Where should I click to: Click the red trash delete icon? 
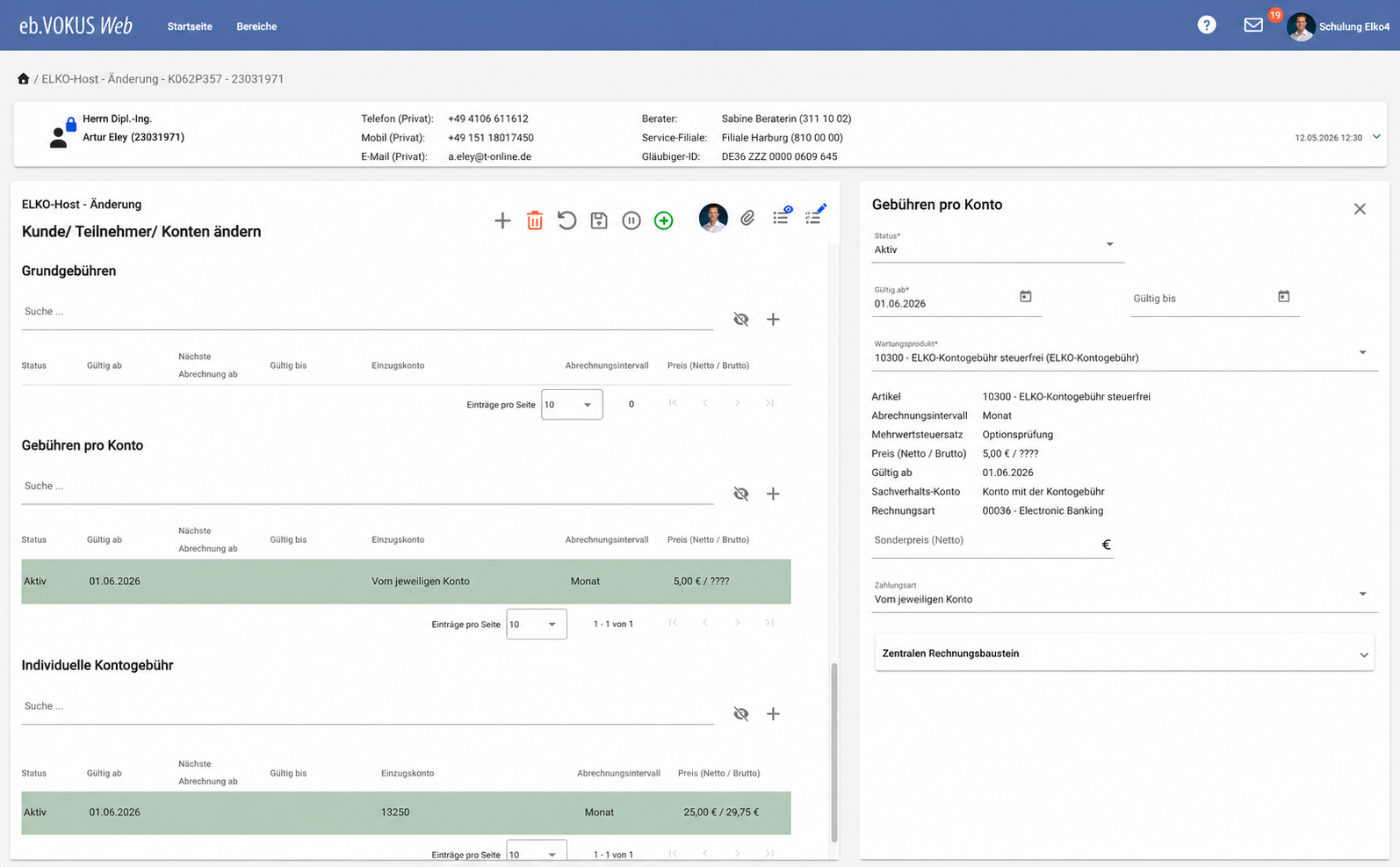pos(534,220)
